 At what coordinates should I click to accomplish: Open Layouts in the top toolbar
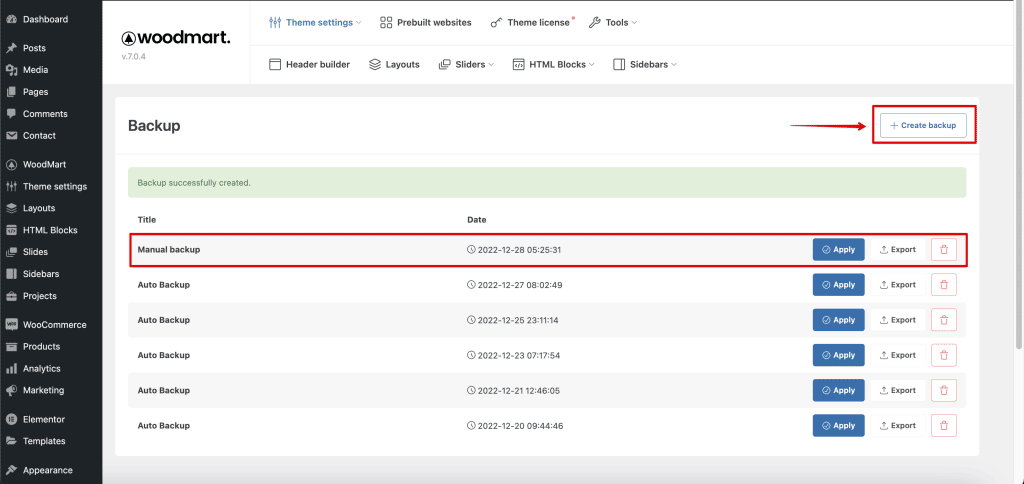(394, 64)
